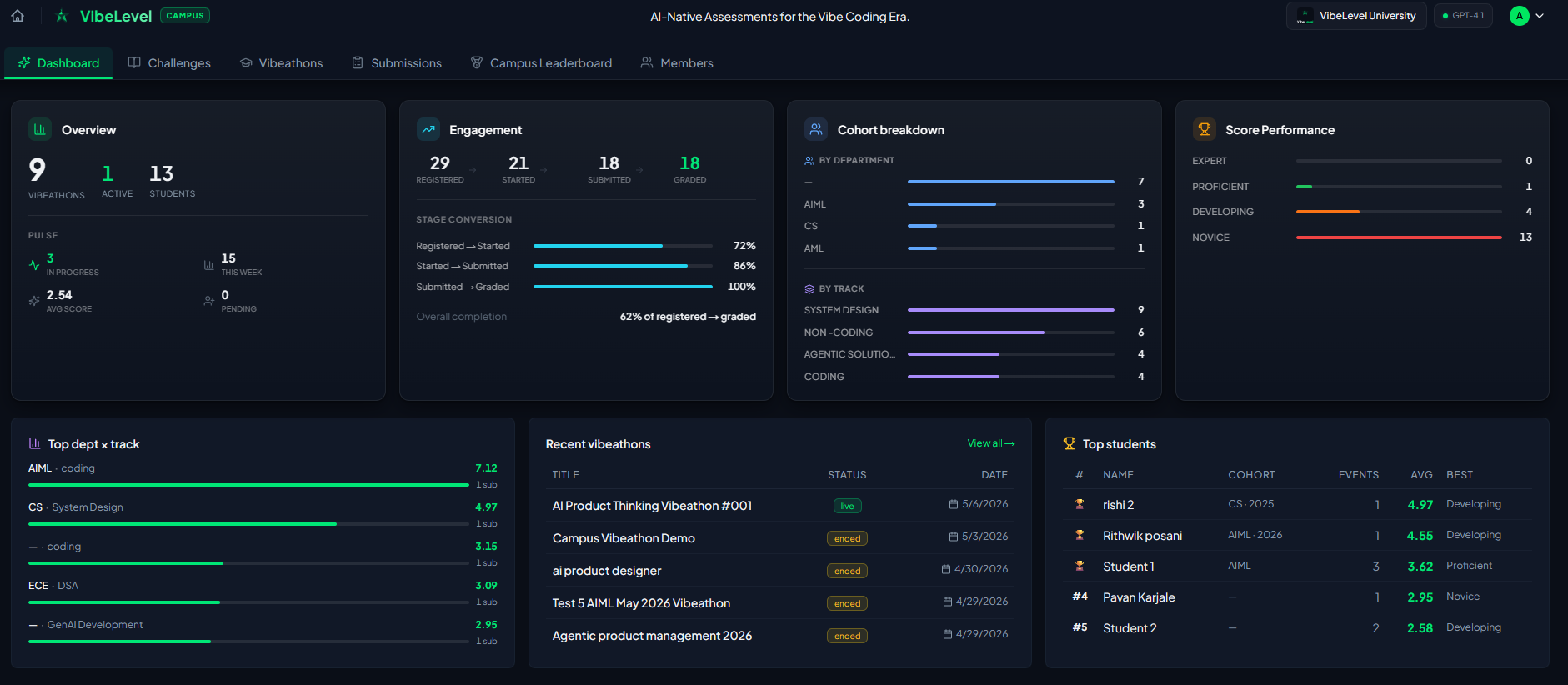Click calendar icon next to 5/6/2026

954,504
